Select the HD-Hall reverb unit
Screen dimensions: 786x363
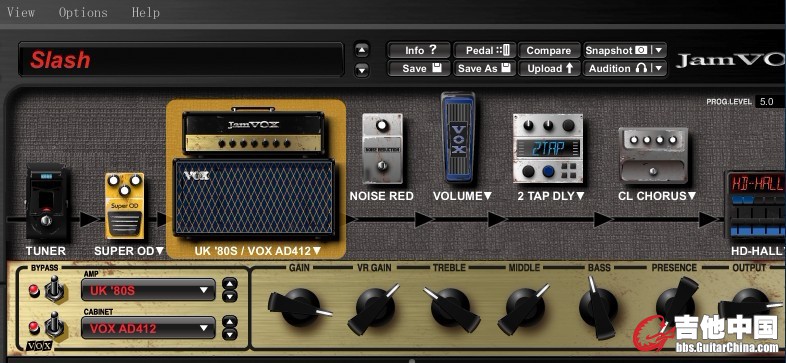click(x=755, y=205)
